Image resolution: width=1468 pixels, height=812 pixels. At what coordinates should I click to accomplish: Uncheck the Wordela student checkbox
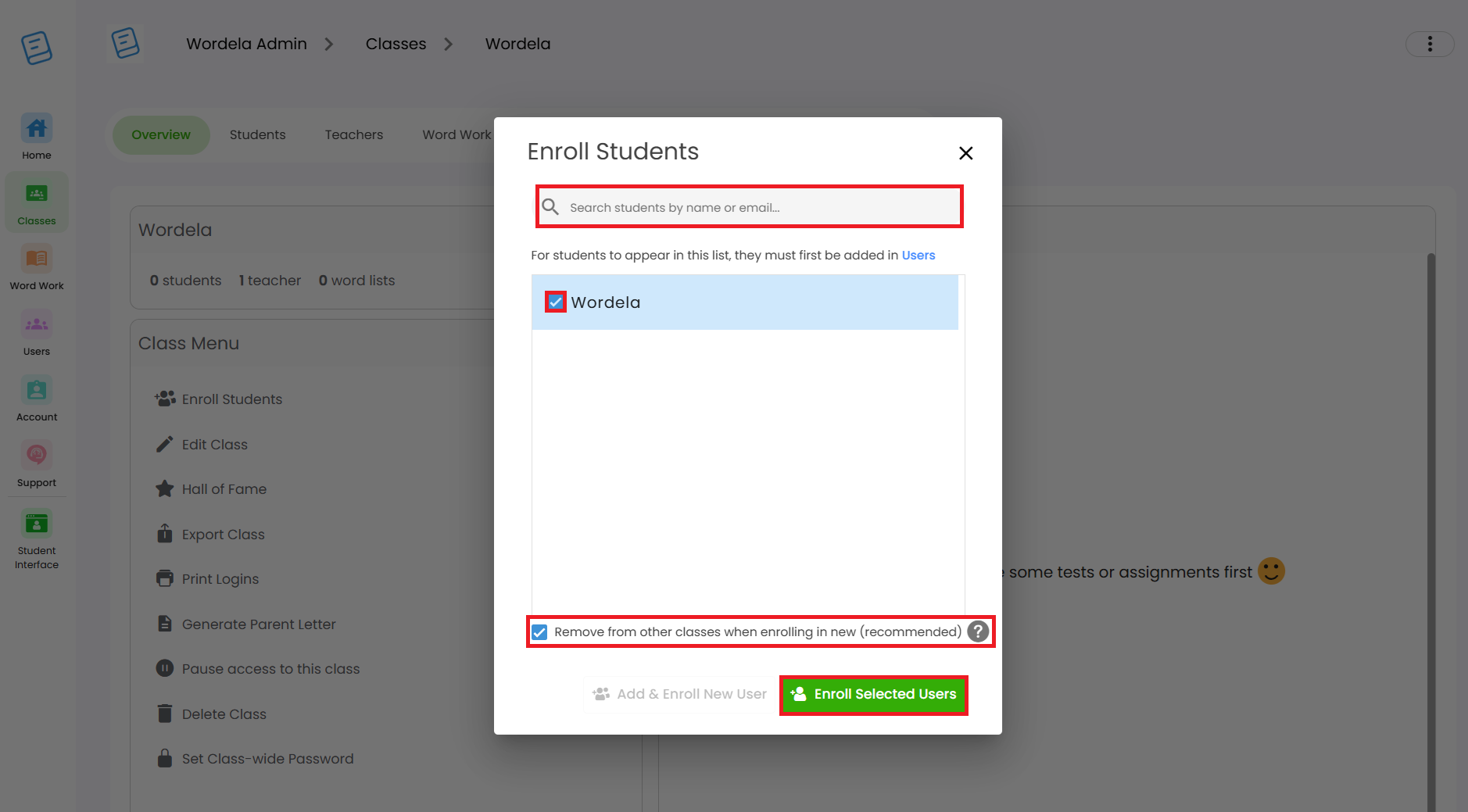click(x=556, y=302)
